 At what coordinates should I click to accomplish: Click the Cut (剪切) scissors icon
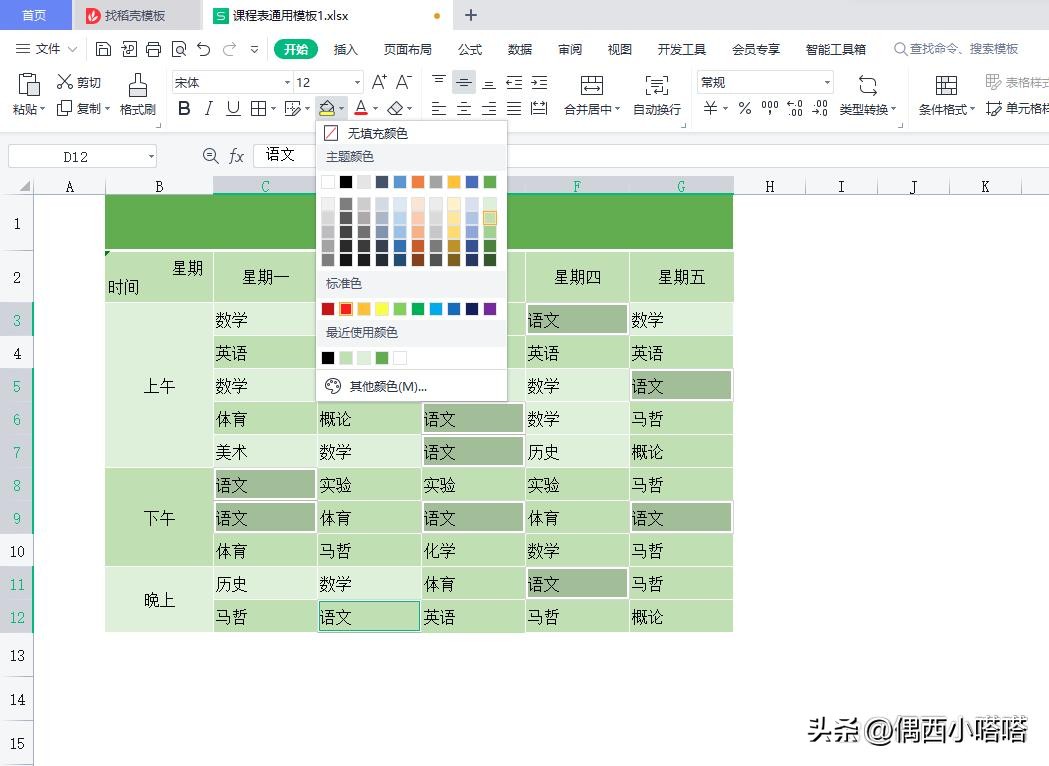pyautogui.click(x=65, y=82)
